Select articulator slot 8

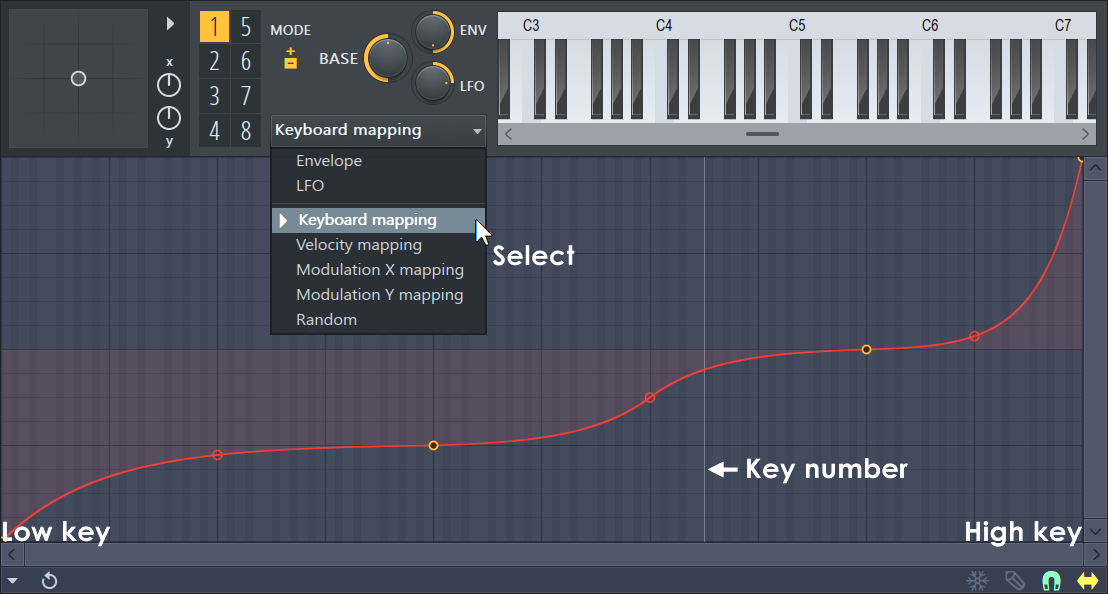click(245, 130)
